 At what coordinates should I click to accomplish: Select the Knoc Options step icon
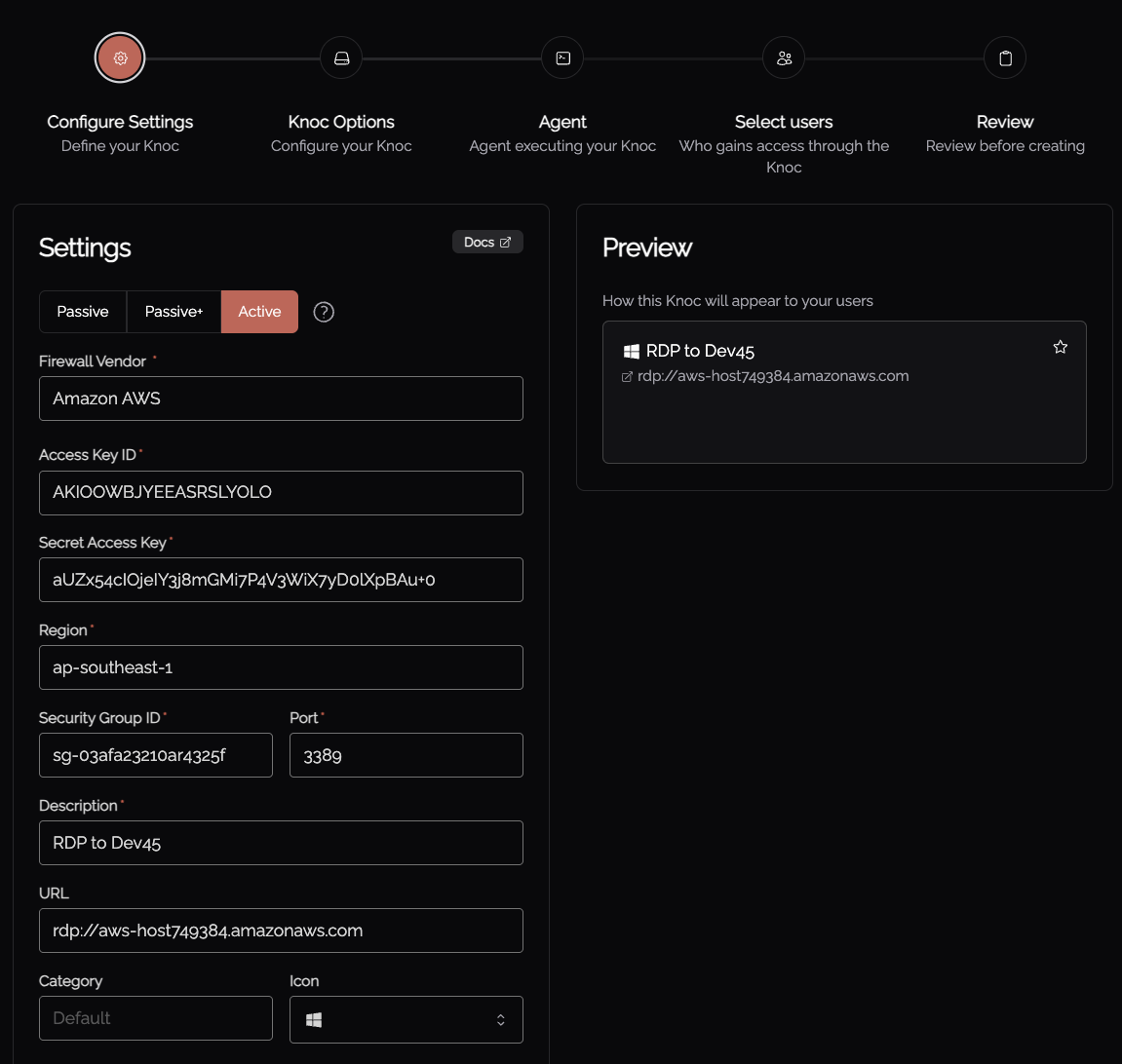click(340, 57)
